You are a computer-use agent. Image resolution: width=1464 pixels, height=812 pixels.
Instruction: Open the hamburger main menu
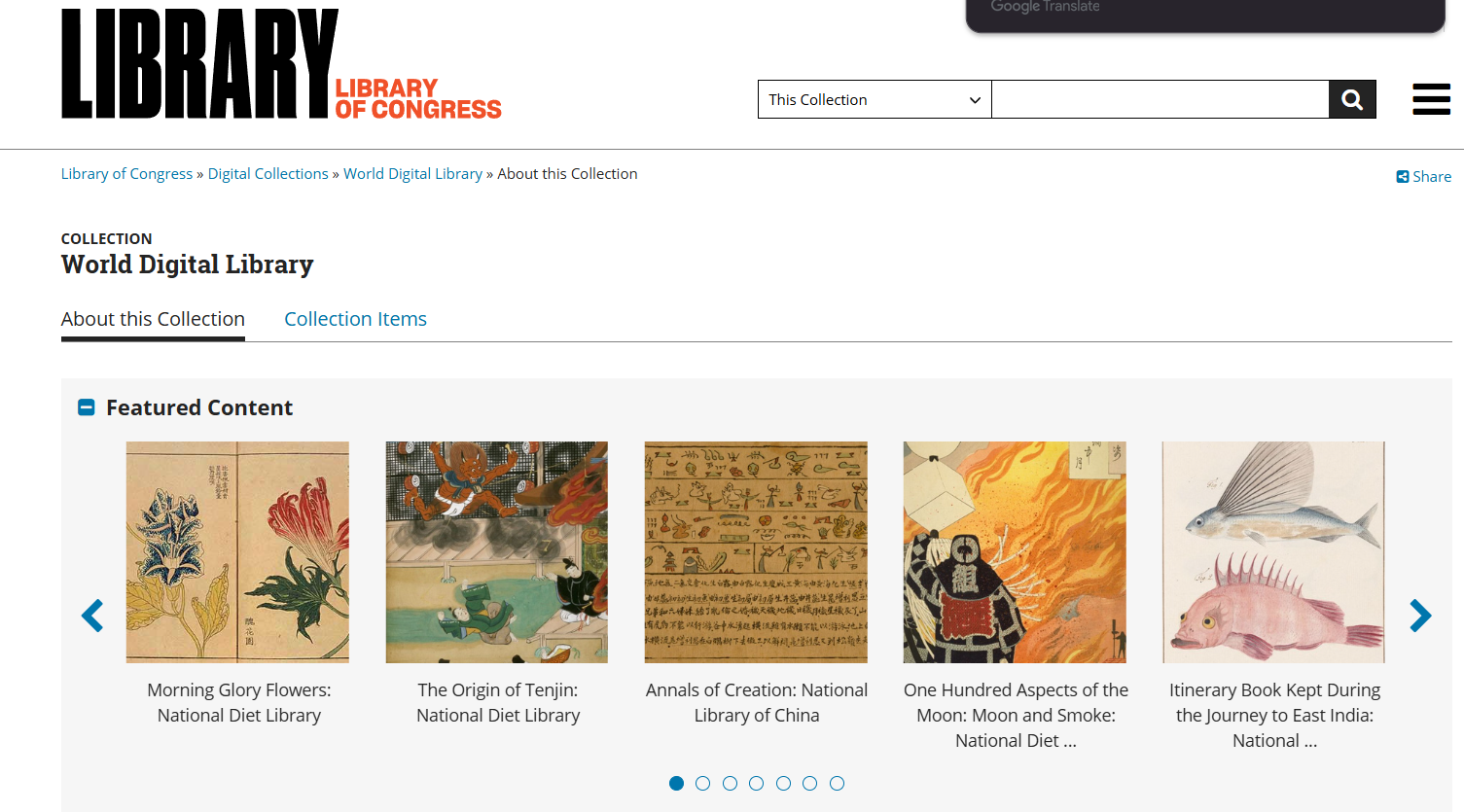(1431, 99)
